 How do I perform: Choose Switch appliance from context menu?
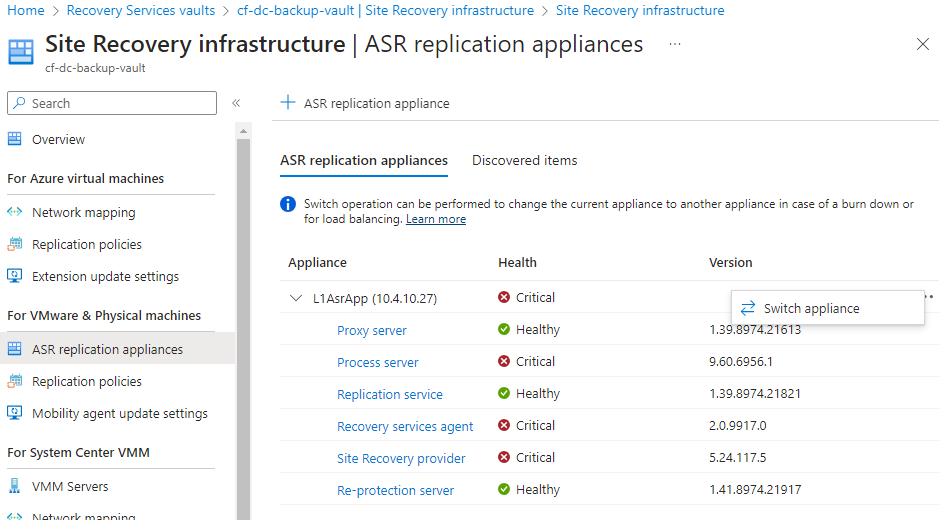(x=827, y=308)
